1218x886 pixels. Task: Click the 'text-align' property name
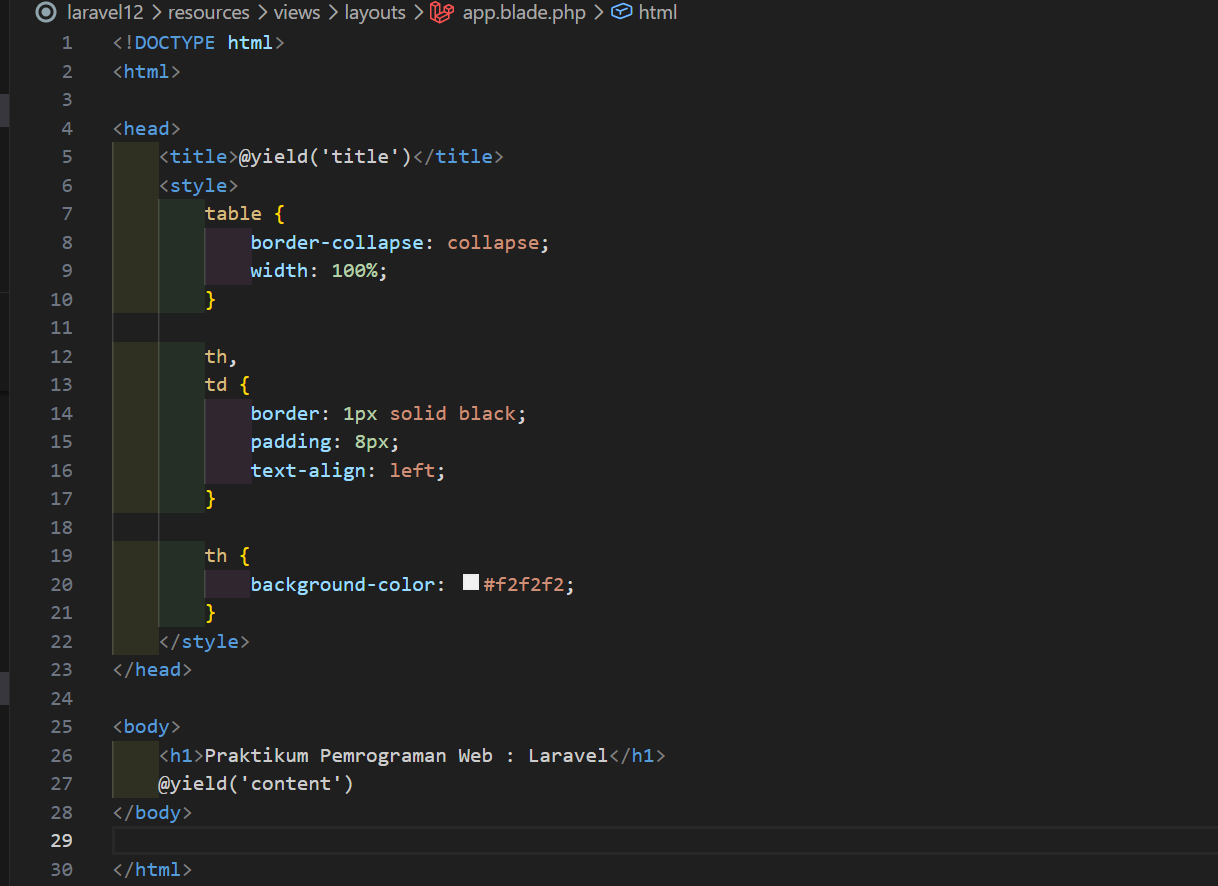coord(308,471)
